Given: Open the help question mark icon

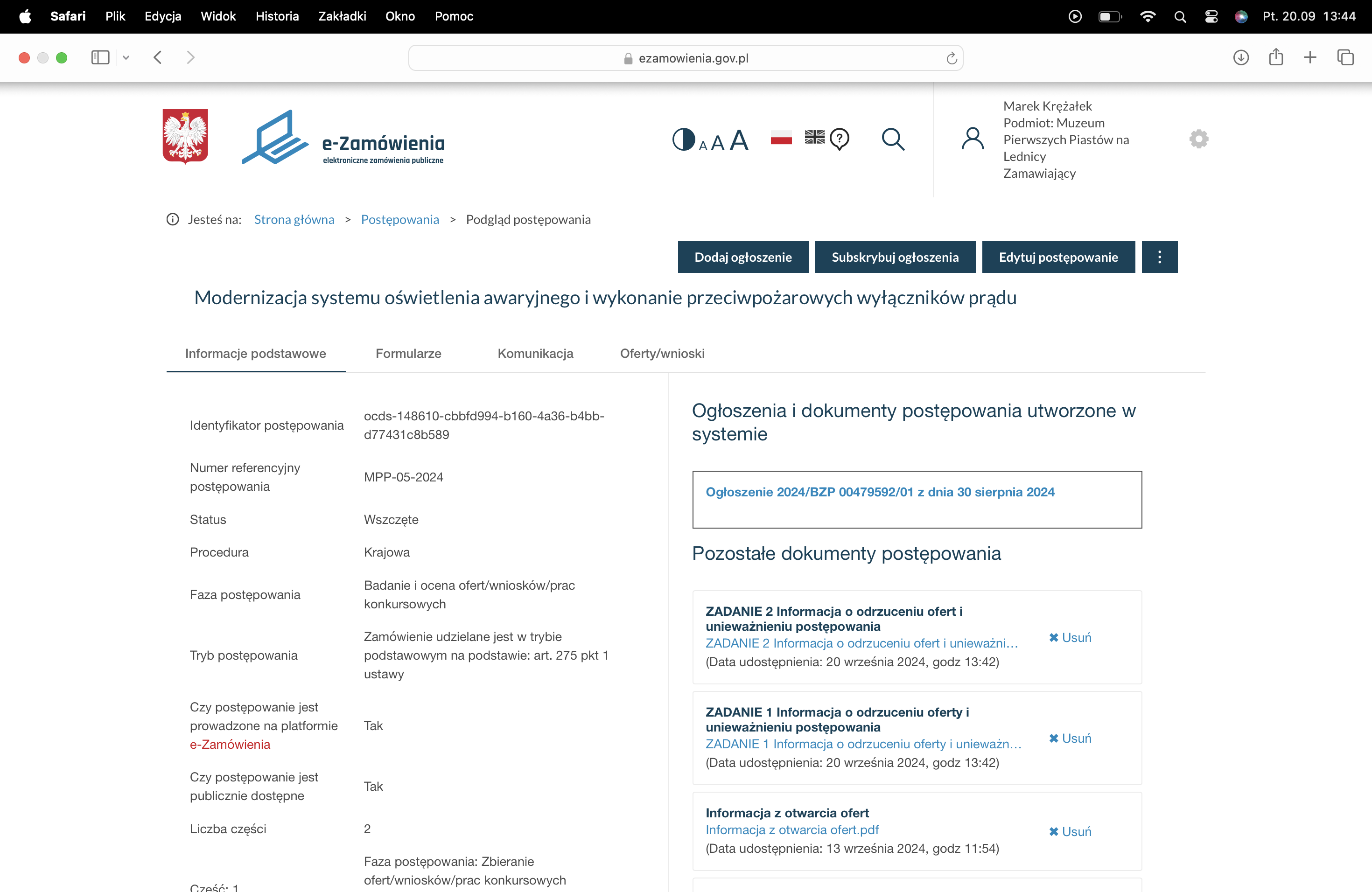Looking at the screenshot, I should [840, 139].
